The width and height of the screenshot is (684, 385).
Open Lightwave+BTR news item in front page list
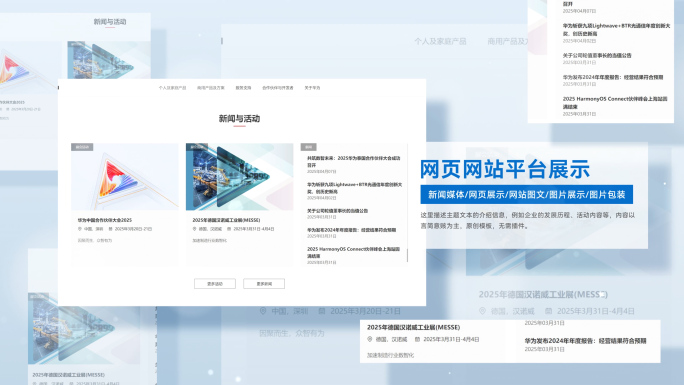point(354,188)
